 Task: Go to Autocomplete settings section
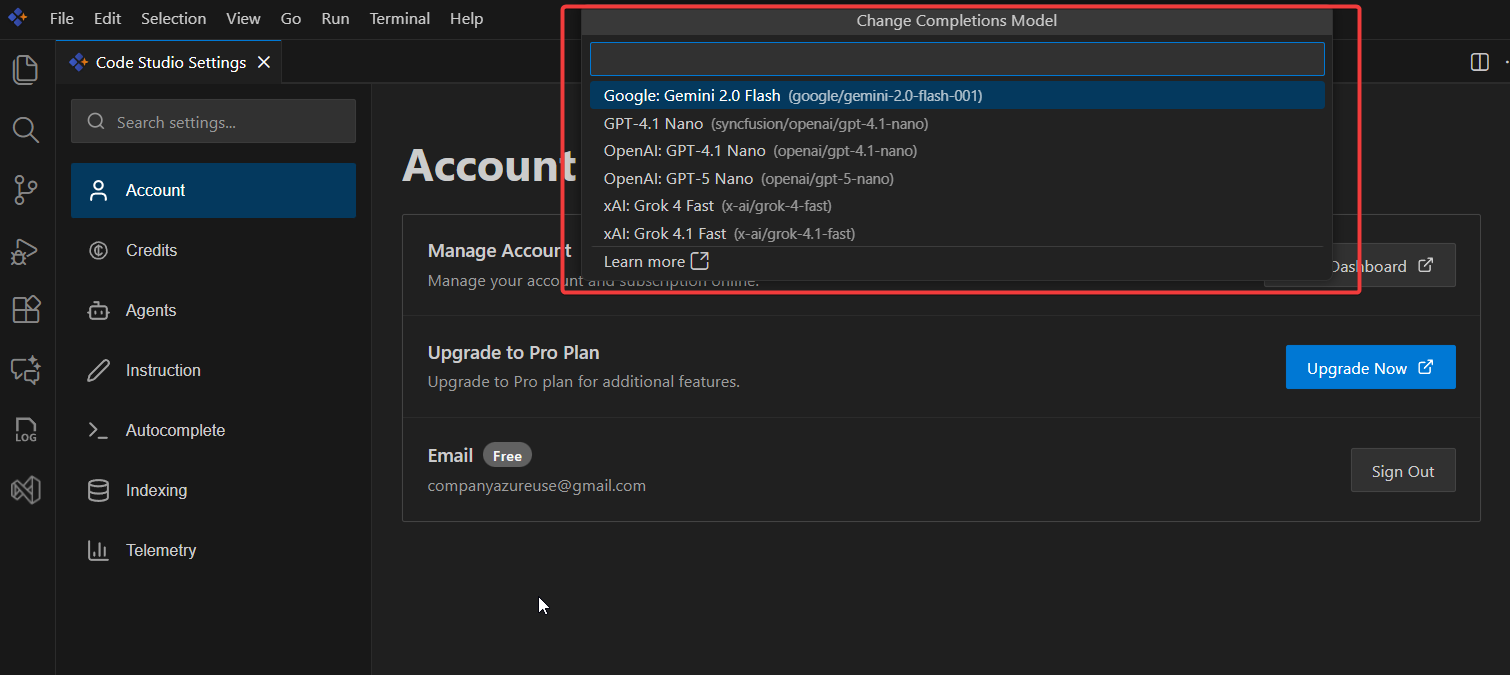coord(175,431)
